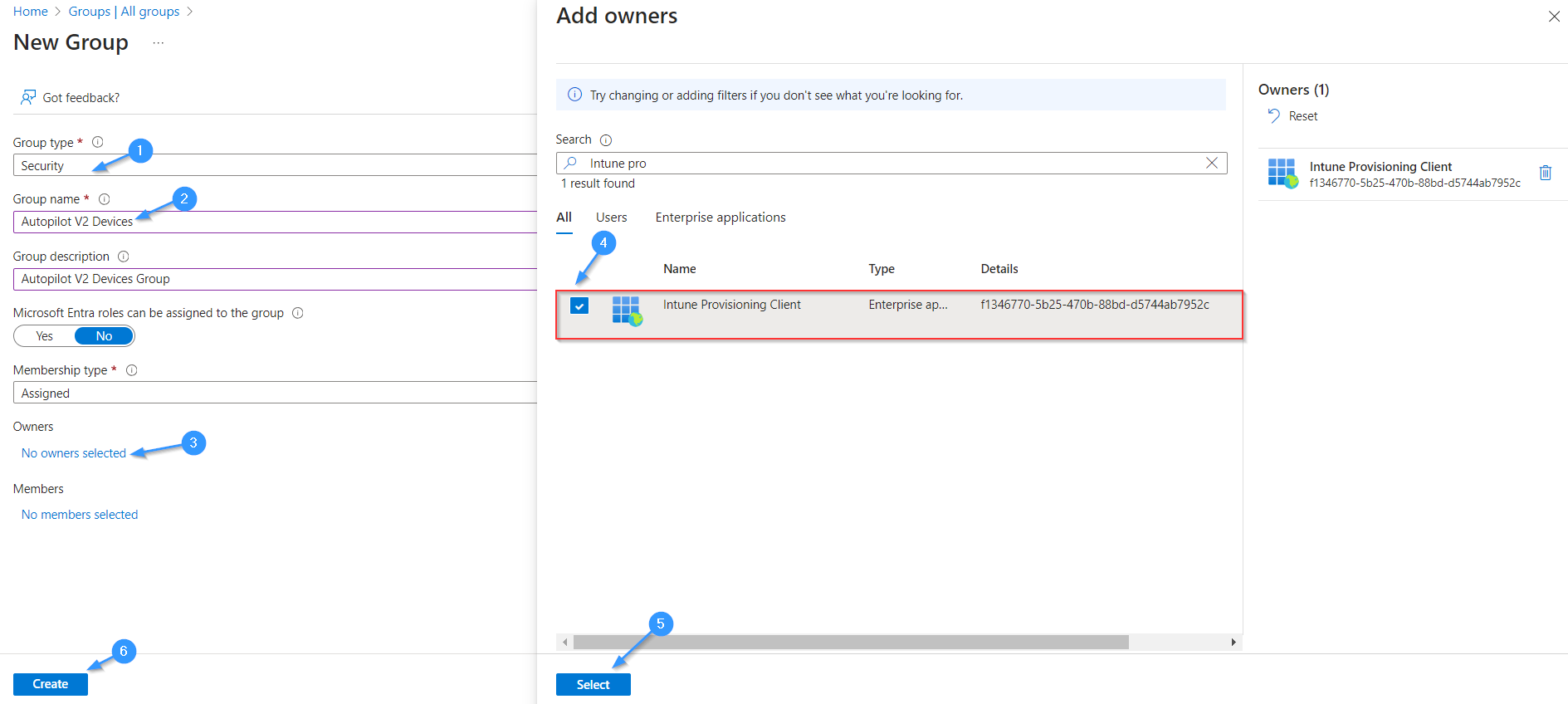Click the Select button
The width and height of the screenshot is (1568, 704).
point(593,684)
